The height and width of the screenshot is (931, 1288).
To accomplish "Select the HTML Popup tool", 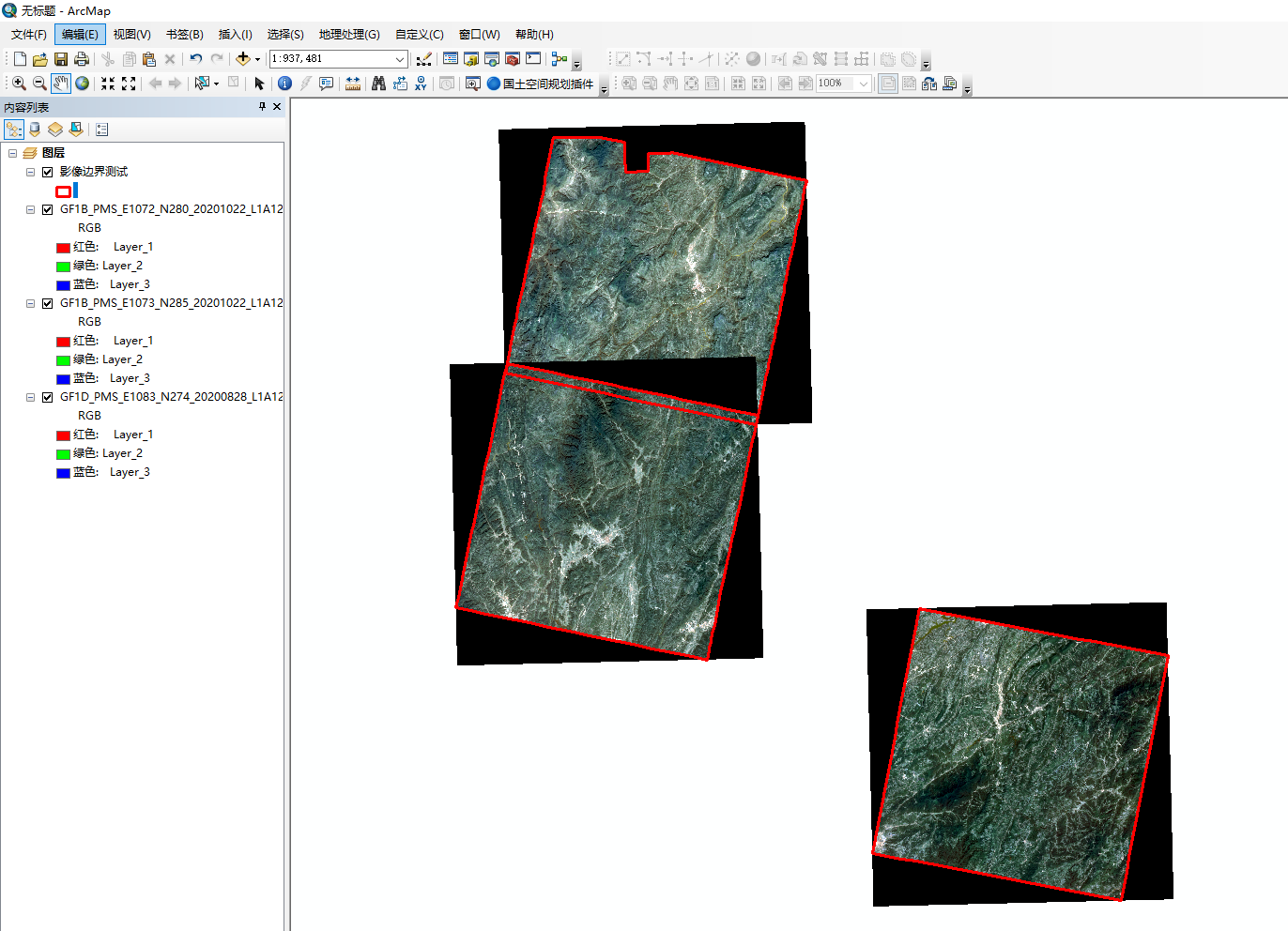I will (327, 84).
